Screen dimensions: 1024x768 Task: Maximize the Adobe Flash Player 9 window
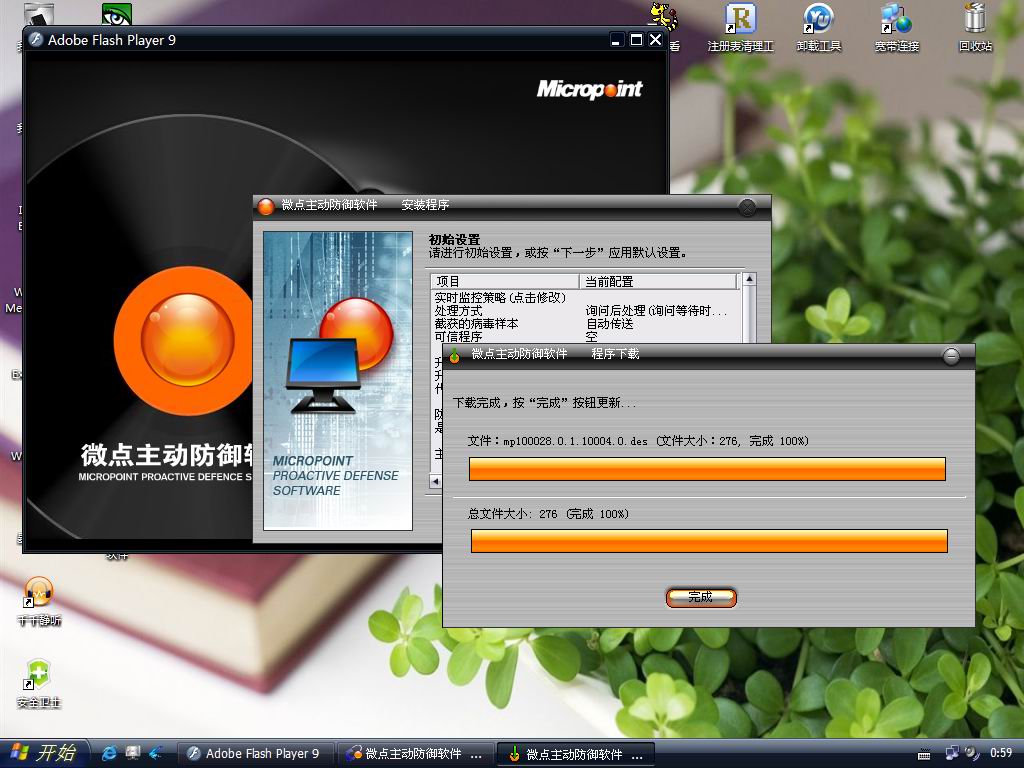636,40
